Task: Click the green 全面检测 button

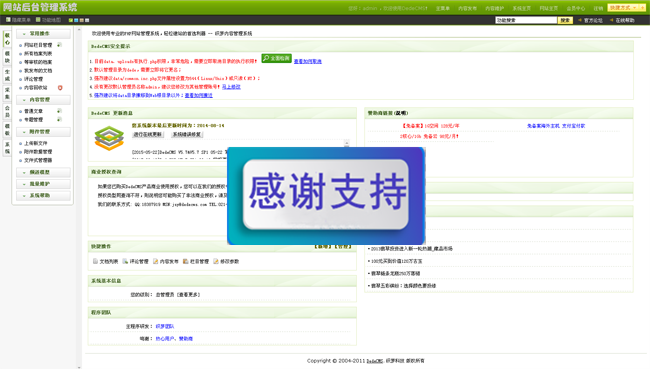Action: tap(276, 58)
